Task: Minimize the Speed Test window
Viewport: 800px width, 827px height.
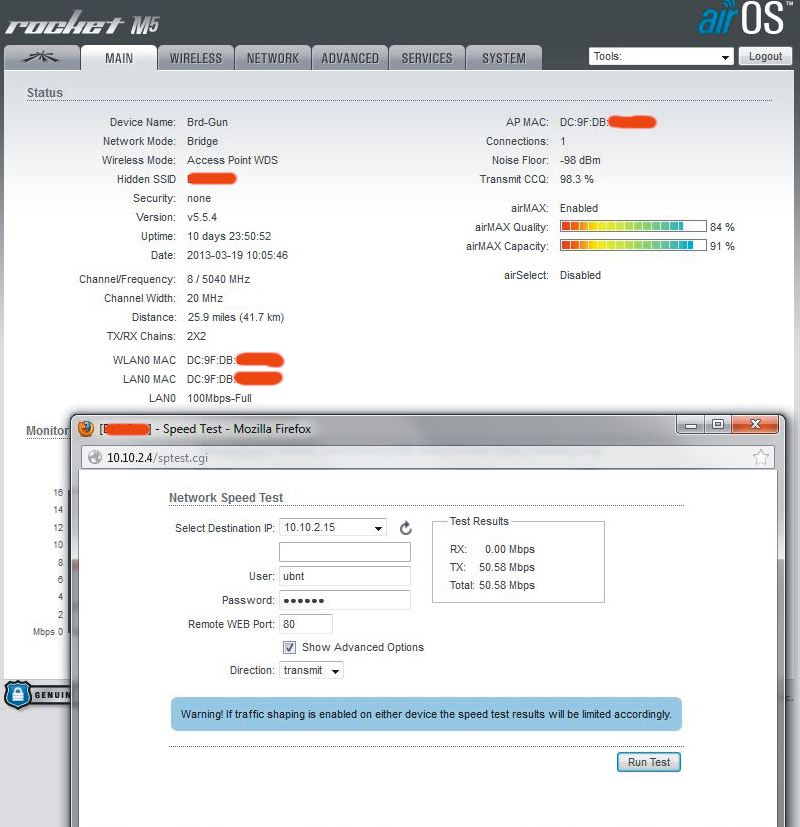Action: click(690, 425)
